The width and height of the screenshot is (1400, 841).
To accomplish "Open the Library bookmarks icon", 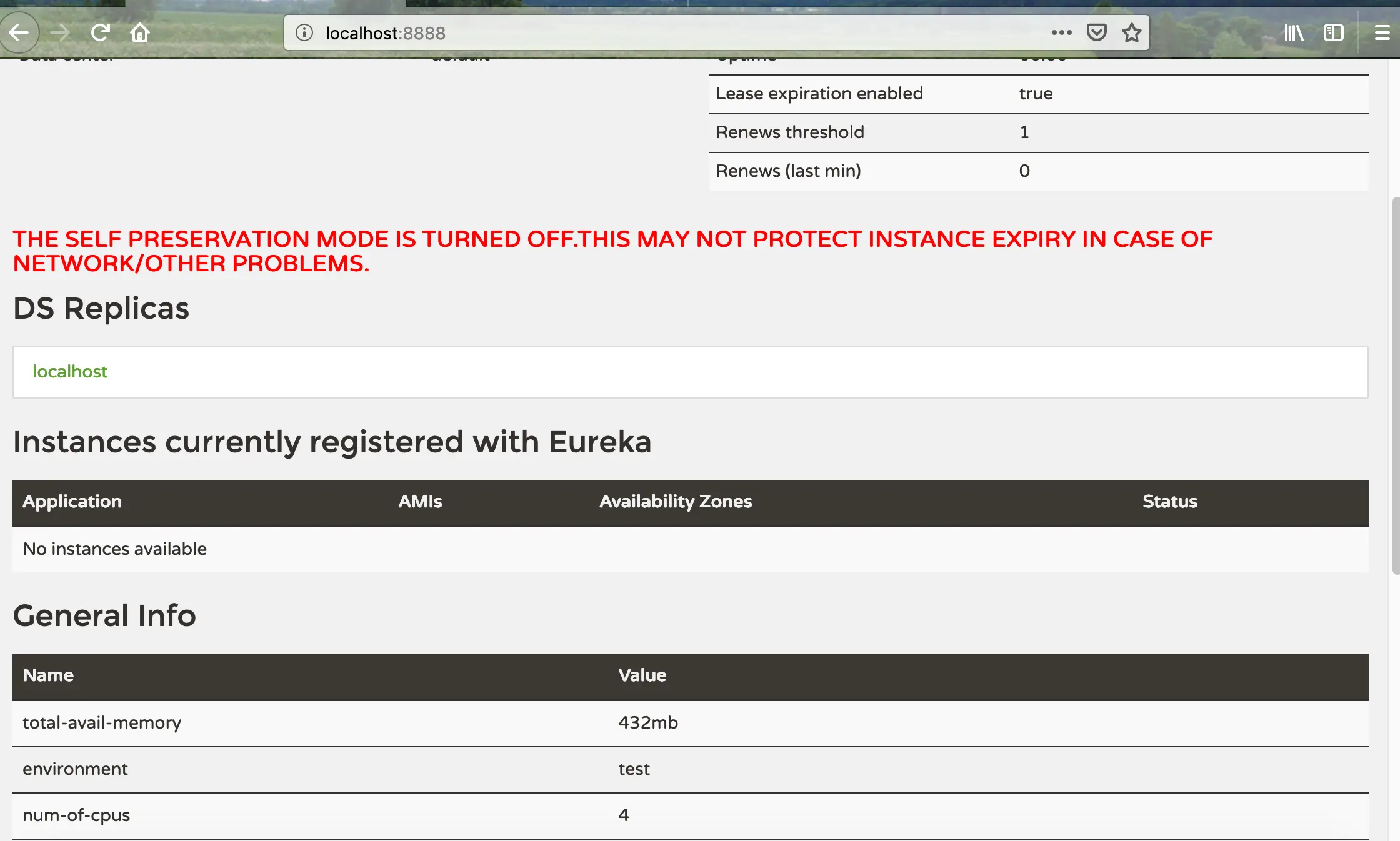I will (1294, 32).
